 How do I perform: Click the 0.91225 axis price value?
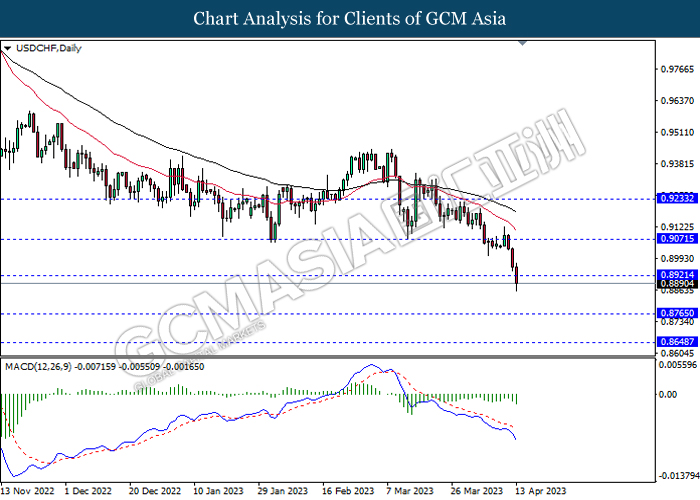[677, 227]
